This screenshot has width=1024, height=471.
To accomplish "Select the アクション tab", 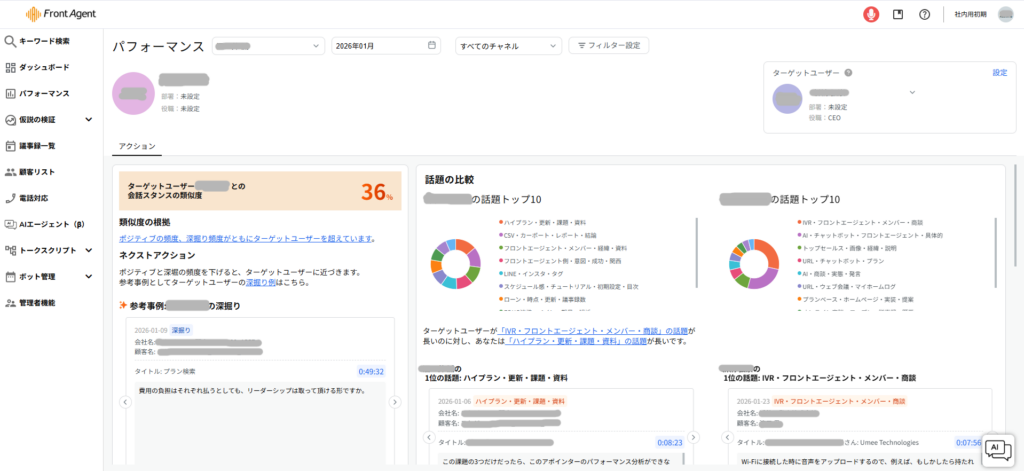I will [136, 146].
